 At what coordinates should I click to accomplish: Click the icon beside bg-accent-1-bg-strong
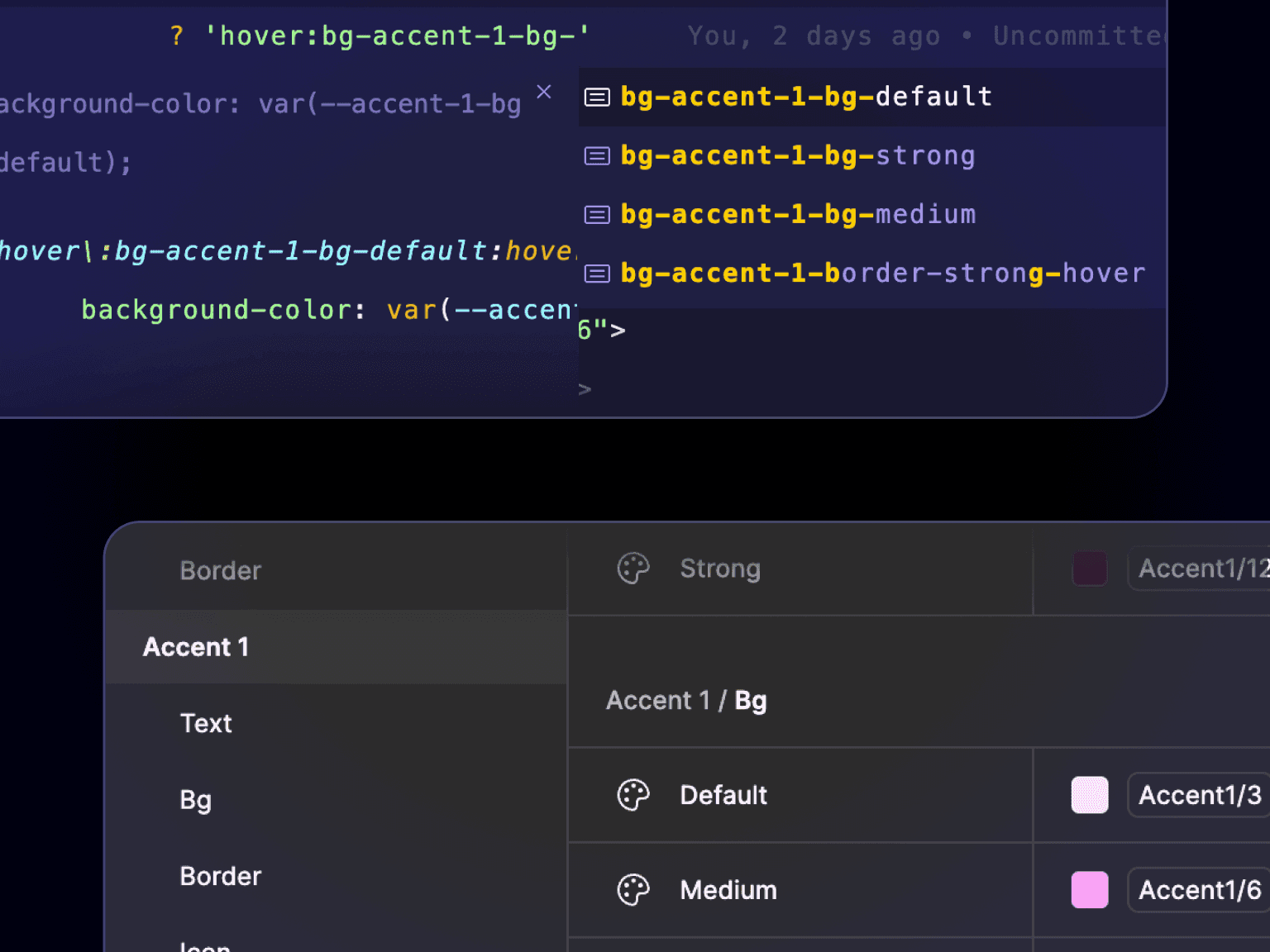[597, 156]
